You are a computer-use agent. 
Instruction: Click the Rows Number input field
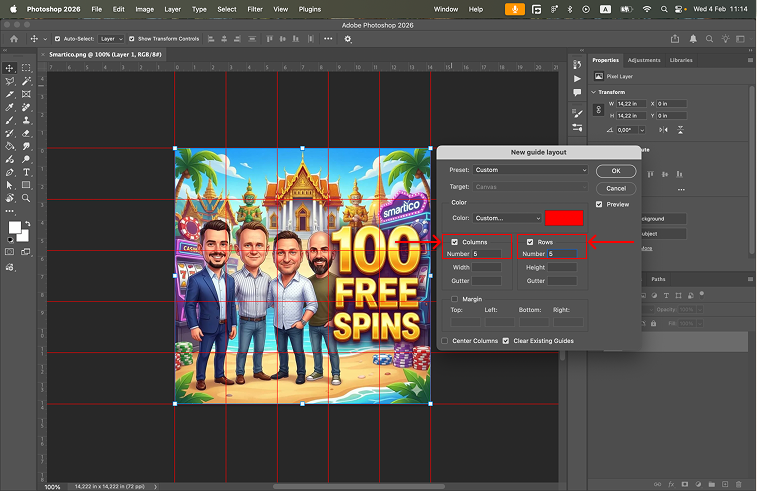[x=562, y=254]
